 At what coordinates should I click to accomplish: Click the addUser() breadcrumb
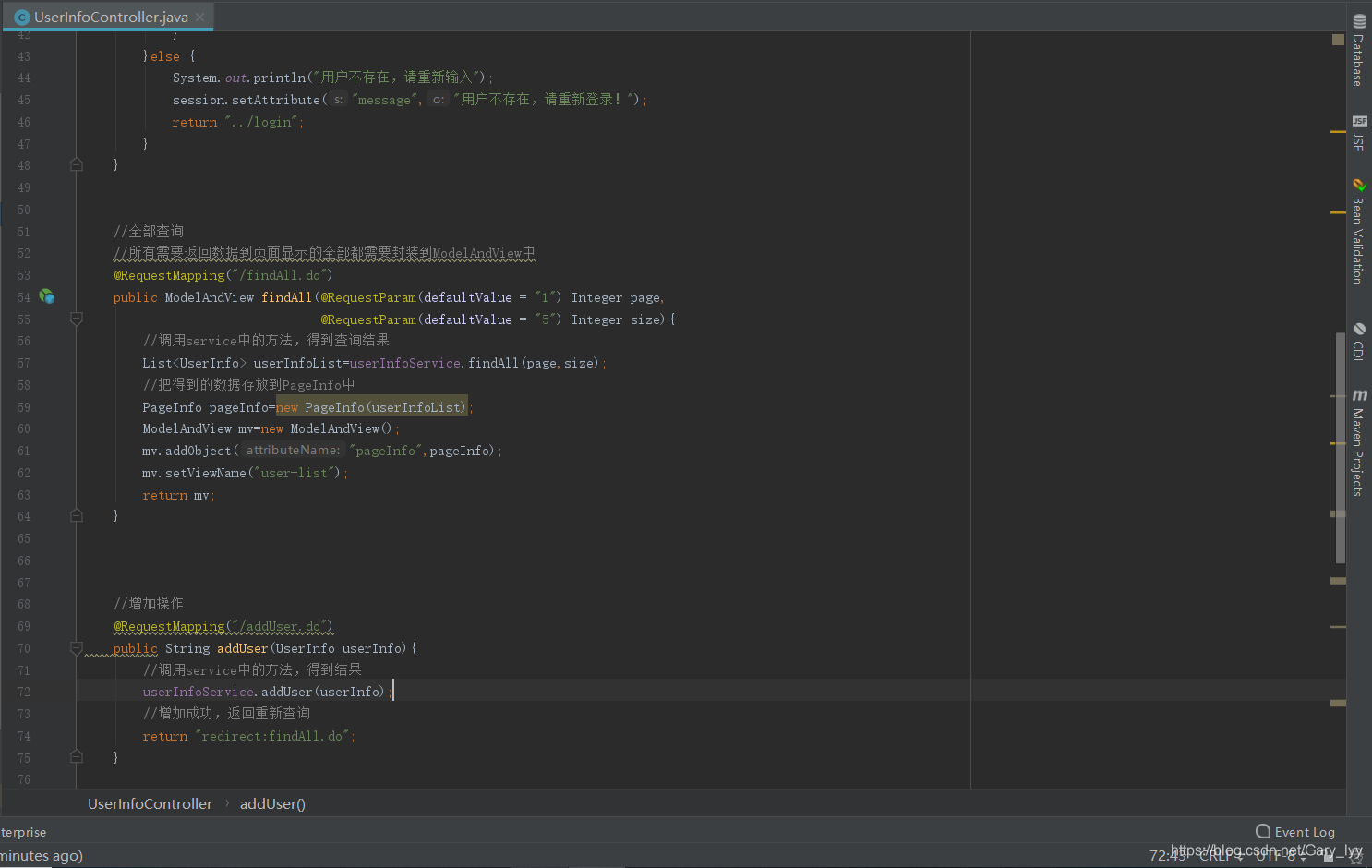coord(272,803)
